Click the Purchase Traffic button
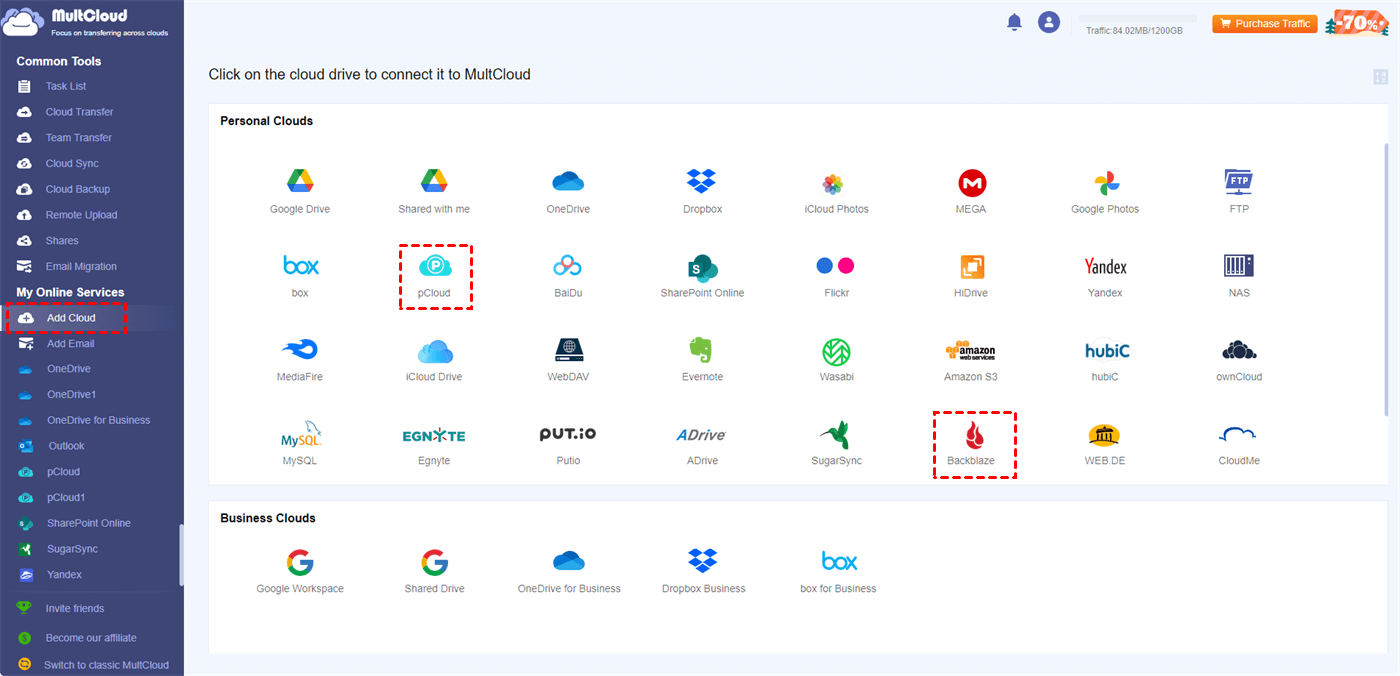The width and height of the screenshot is (1400, 676). [1264, 23]
